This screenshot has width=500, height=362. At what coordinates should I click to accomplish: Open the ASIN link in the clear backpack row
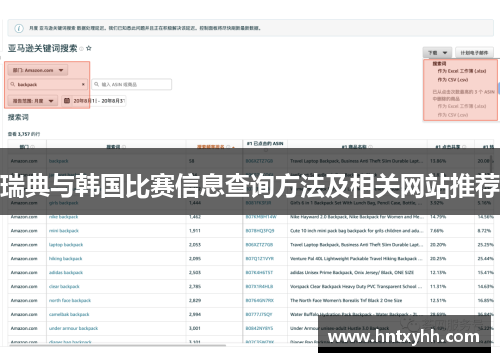tap(259, 287)
